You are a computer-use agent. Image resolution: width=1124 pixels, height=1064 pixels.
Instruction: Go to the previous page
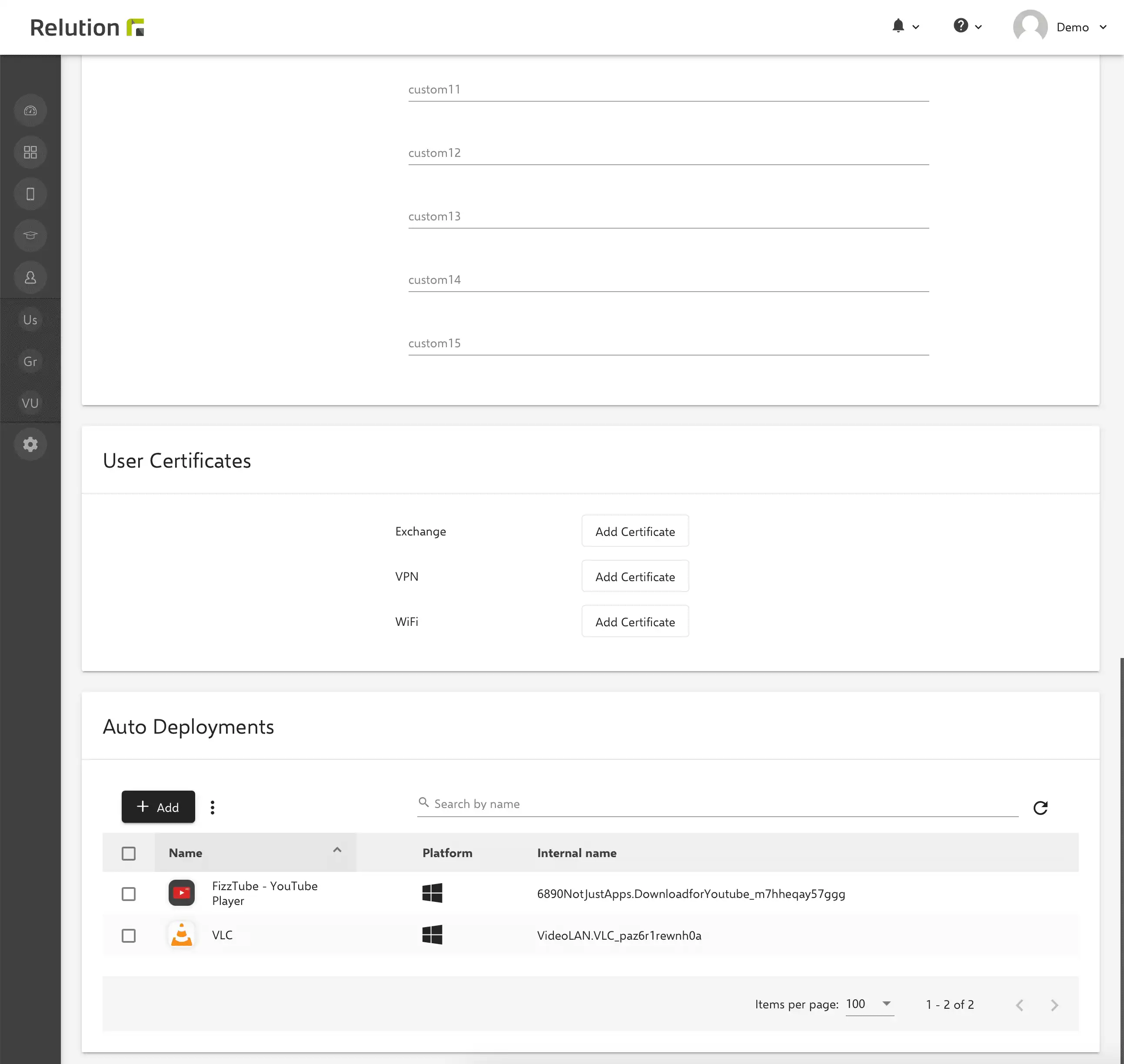pyautogui.click(x=1019, y=1005)
